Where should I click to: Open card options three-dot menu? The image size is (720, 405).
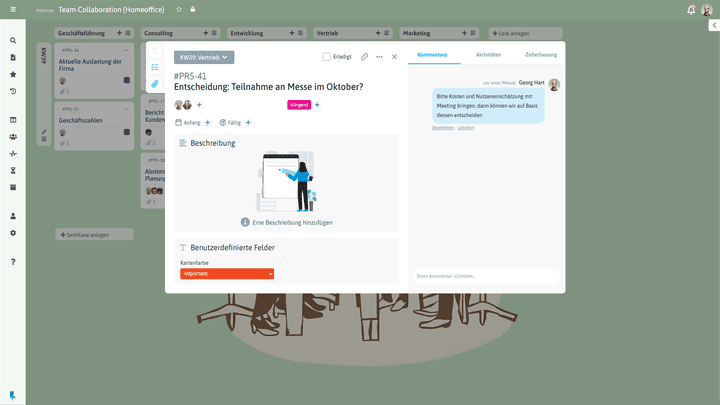tap(379, 57)
